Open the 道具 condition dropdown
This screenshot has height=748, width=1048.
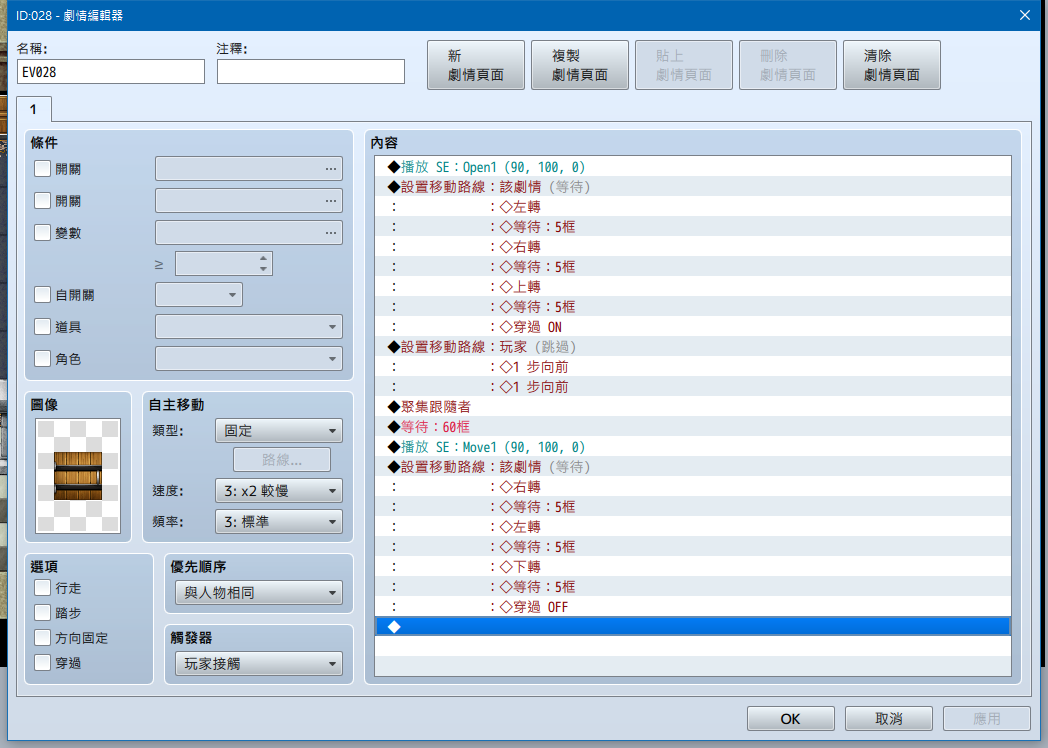[249, 327]
